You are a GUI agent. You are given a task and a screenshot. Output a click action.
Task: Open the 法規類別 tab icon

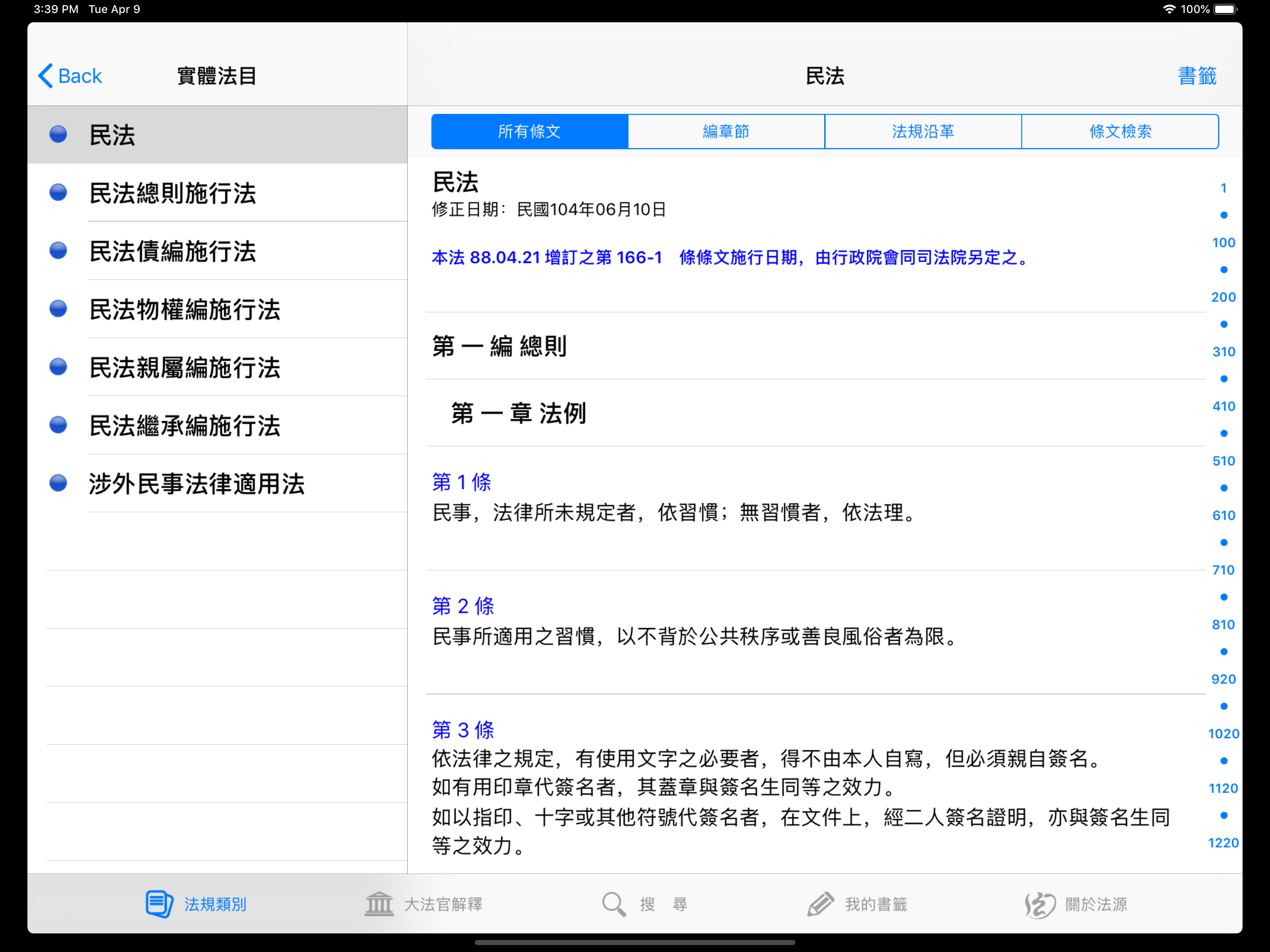tap(159, 904)
